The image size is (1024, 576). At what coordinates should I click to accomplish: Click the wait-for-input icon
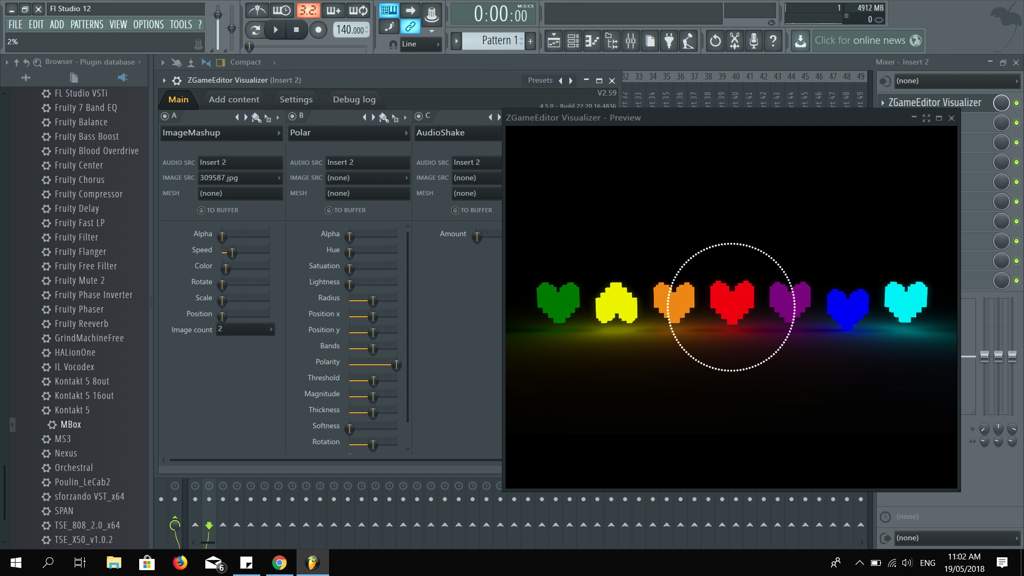click(x=281, y=10)
